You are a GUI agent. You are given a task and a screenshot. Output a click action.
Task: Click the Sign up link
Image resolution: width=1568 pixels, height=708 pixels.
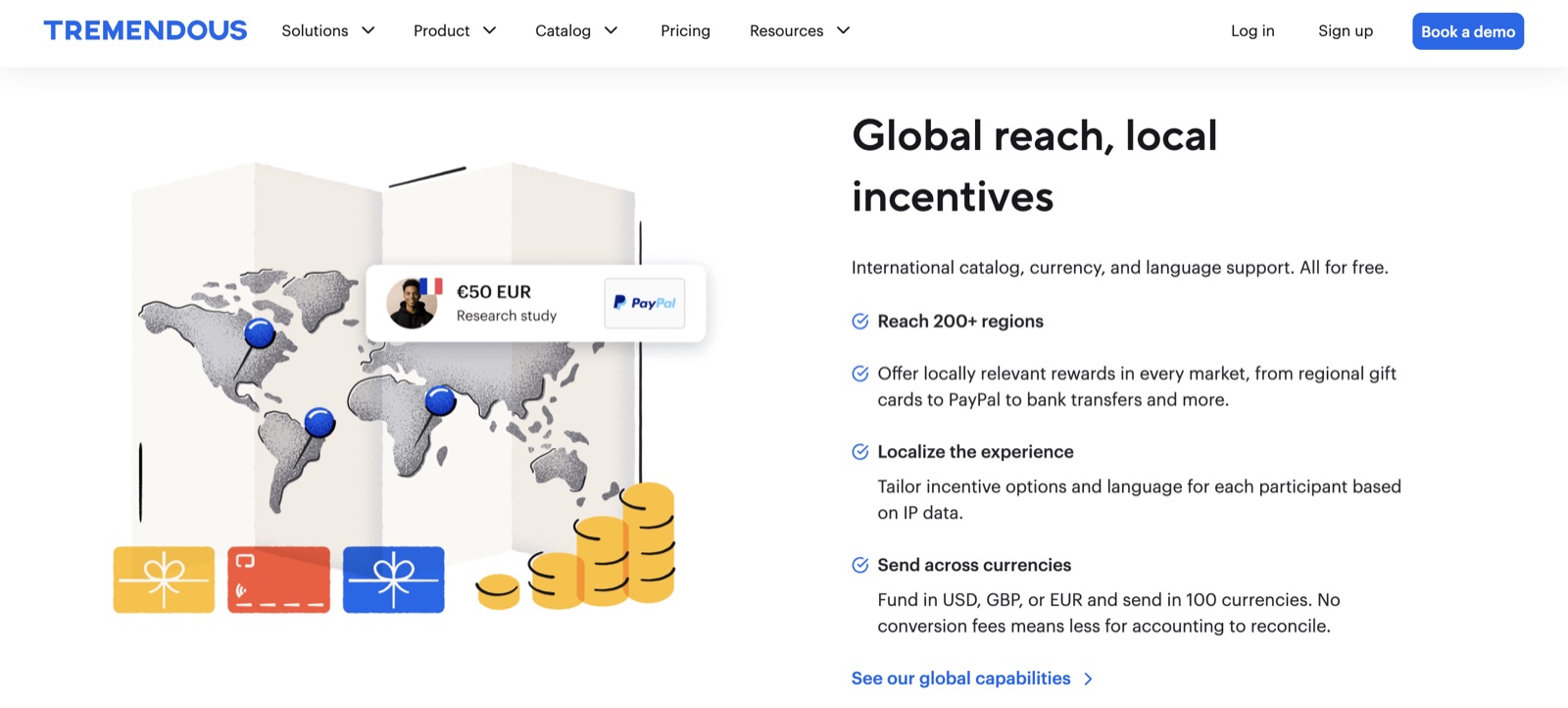click(x=1346, y=30)
